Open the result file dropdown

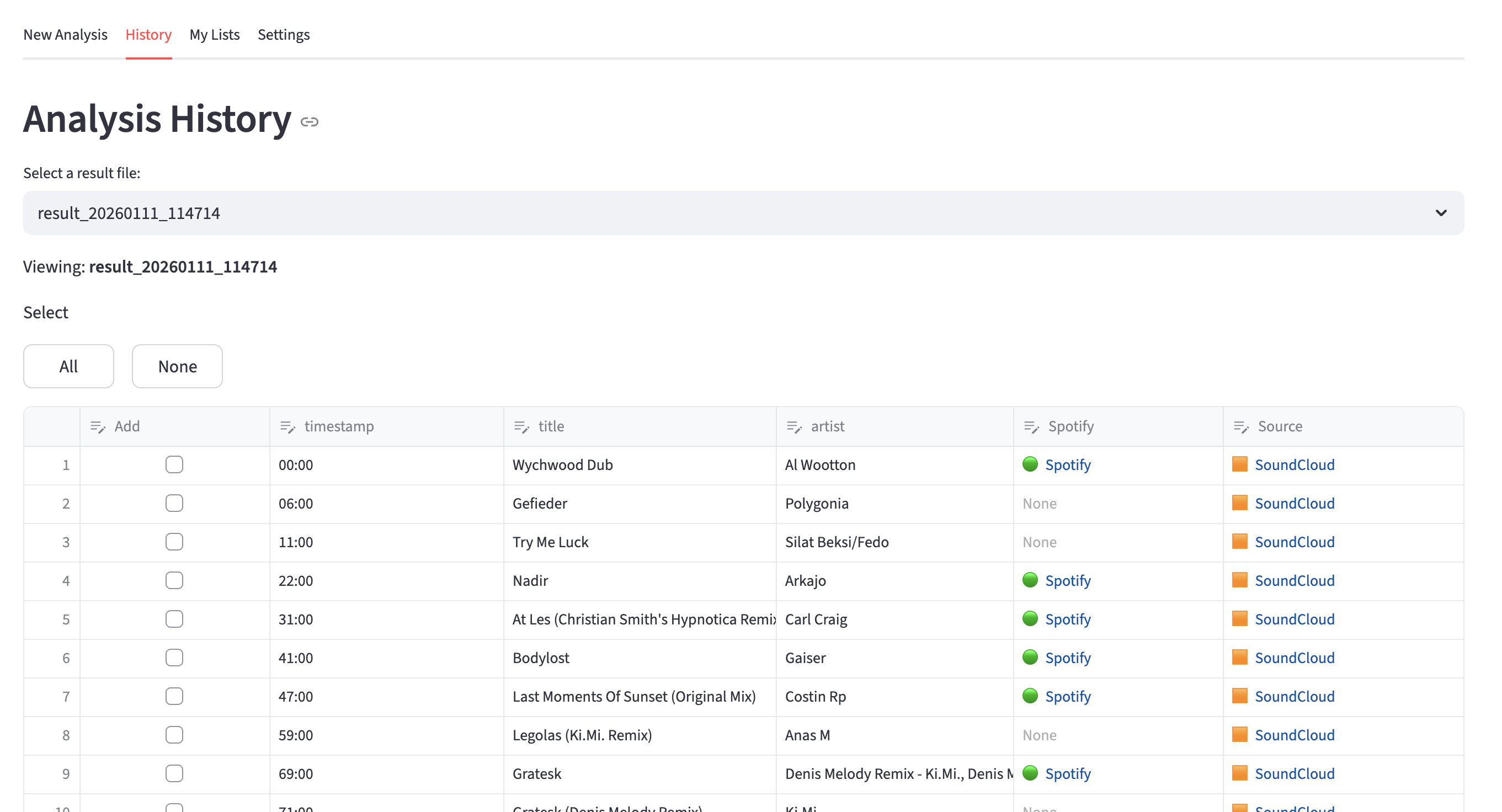[x=743, y=213]
